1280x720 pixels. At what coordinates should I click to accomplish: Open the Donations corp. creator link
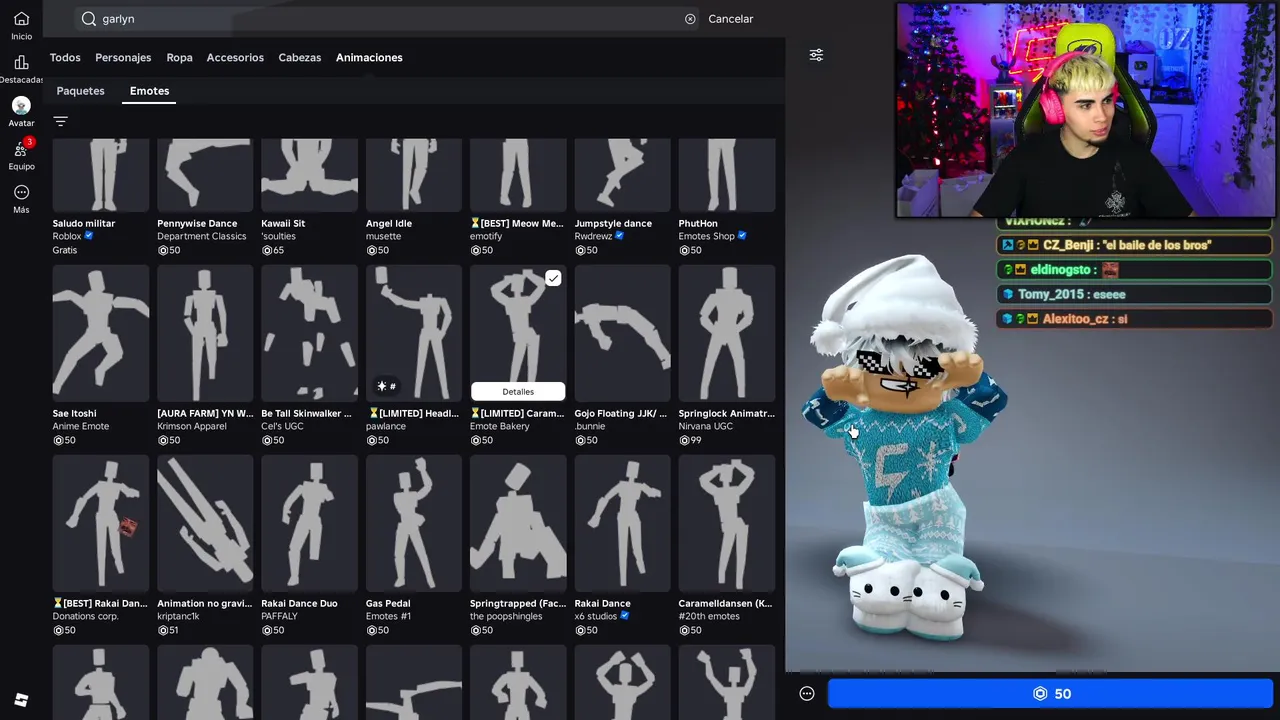point(85,617)
